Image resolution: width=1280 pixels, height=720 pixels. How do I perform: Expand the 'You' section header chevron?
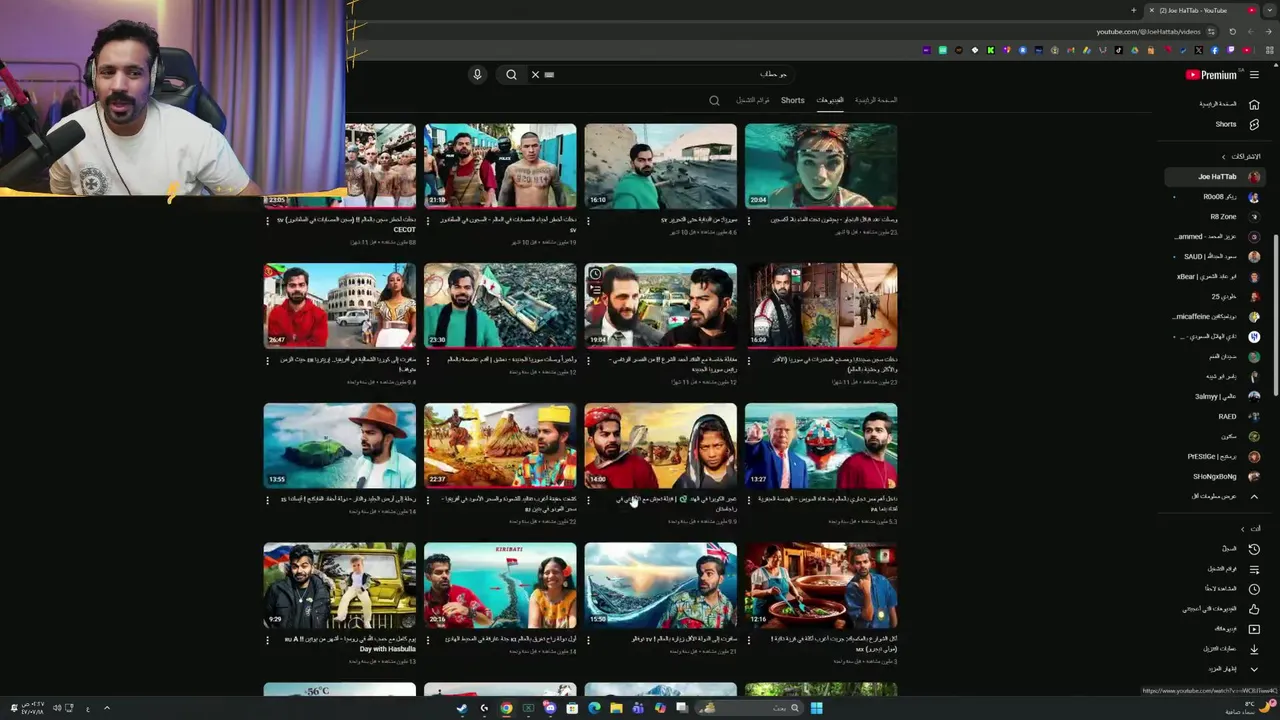1243,528
